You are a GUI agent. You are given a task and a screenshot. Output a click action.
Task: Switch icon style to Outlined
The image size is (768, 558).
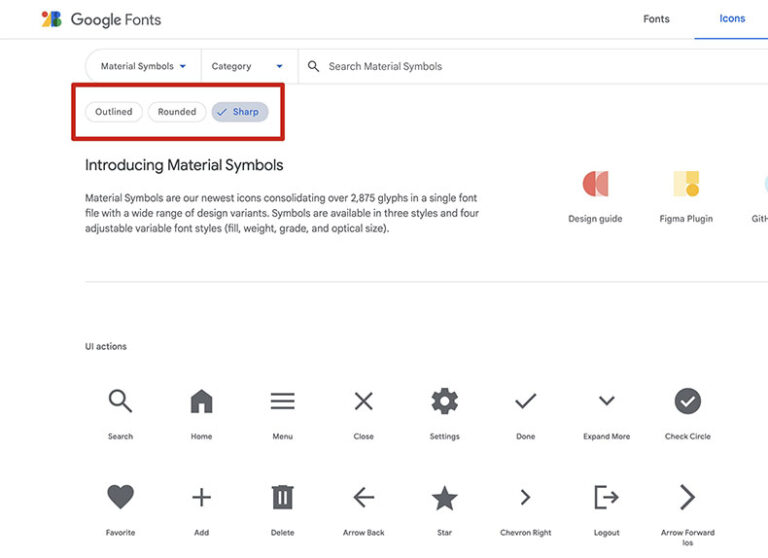[114, 112]
